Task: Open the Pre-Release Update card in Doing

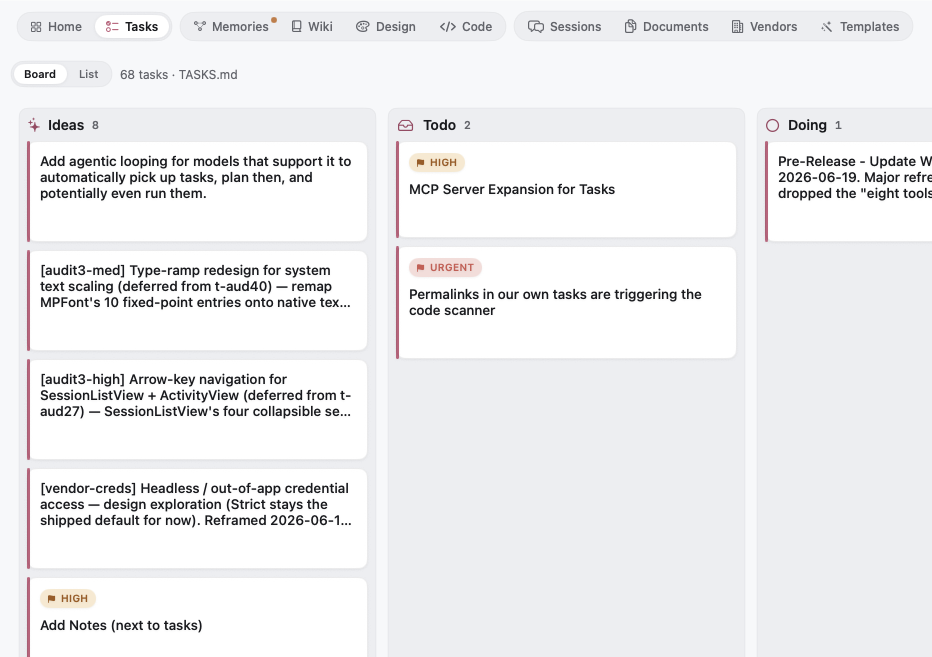Action: coord(849,191)
